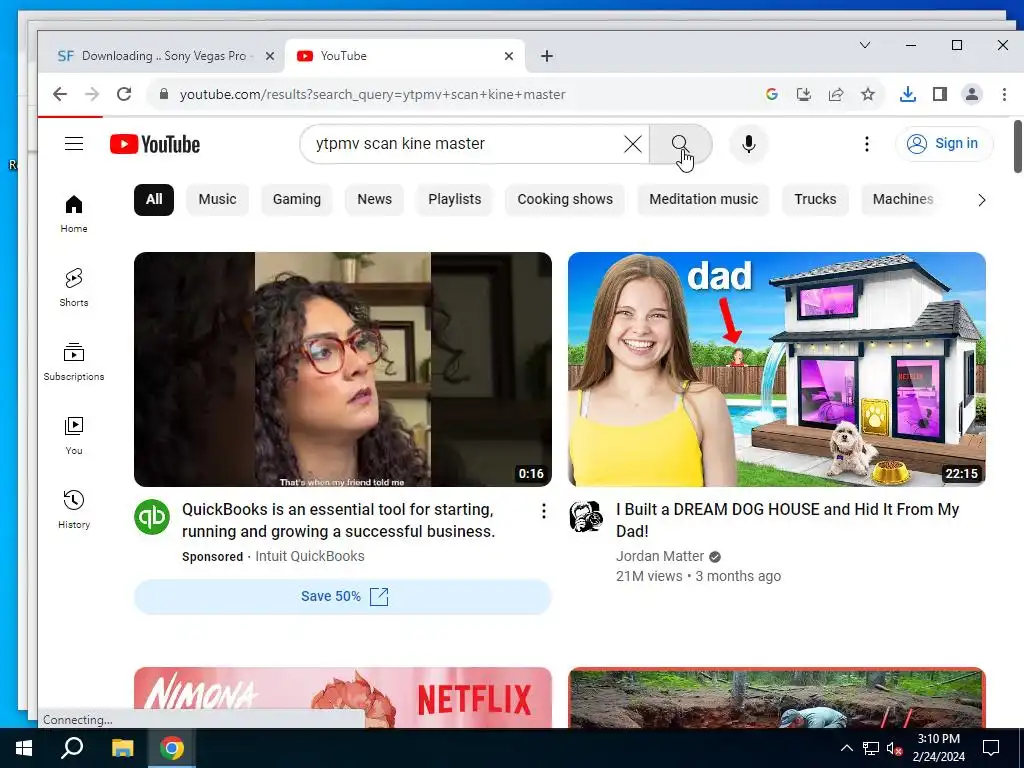Screen dimensions: 1024x768
Task: Open File Explorer from the taskbar
Action: (x=122, y=748)
